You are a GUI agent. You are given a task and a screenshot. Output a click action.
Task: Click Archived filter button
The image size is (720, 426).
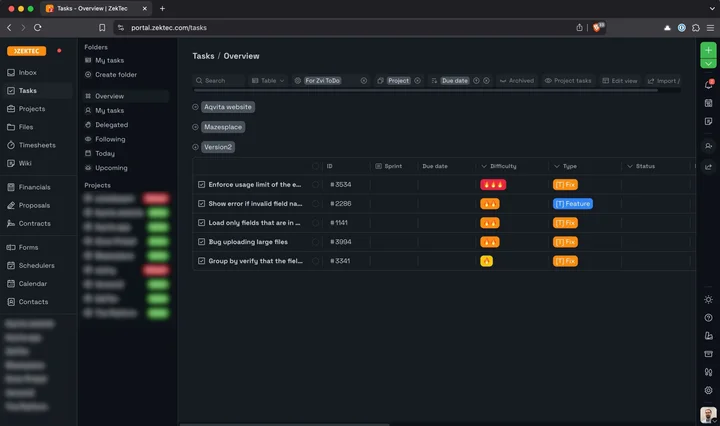point(517,81)
